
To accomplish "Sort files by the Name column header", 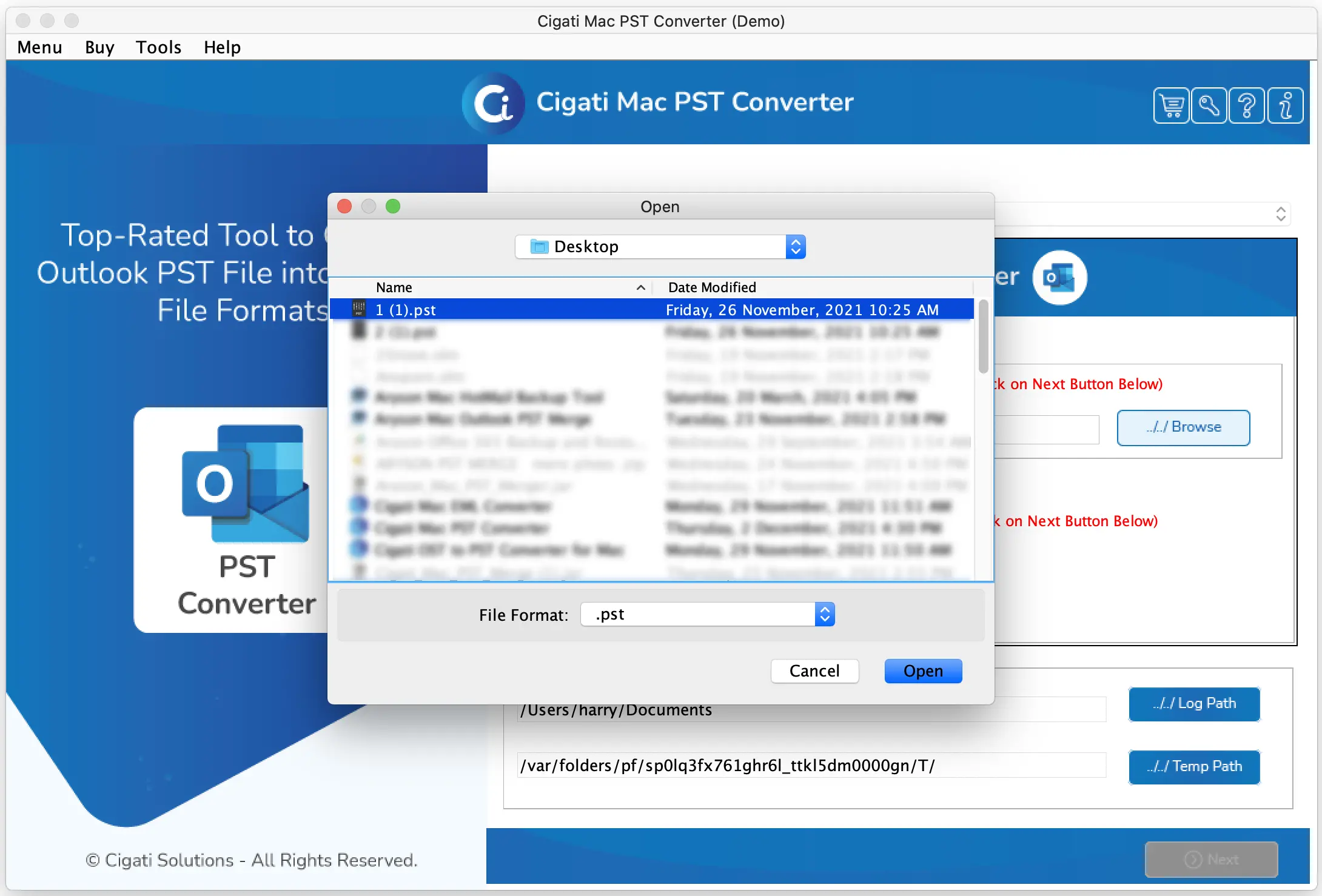I will [490, 287].
